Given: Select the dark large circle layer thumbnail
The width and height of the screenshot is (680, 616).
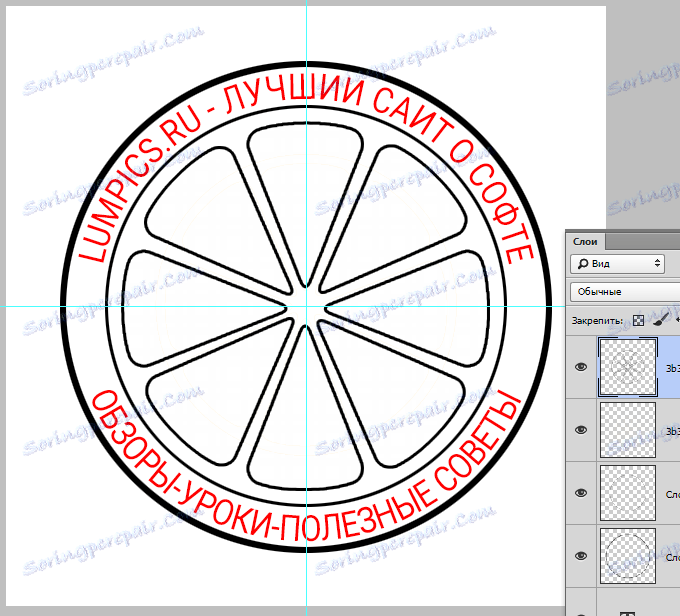Looking at the screenshot, I should click(628, 556).
